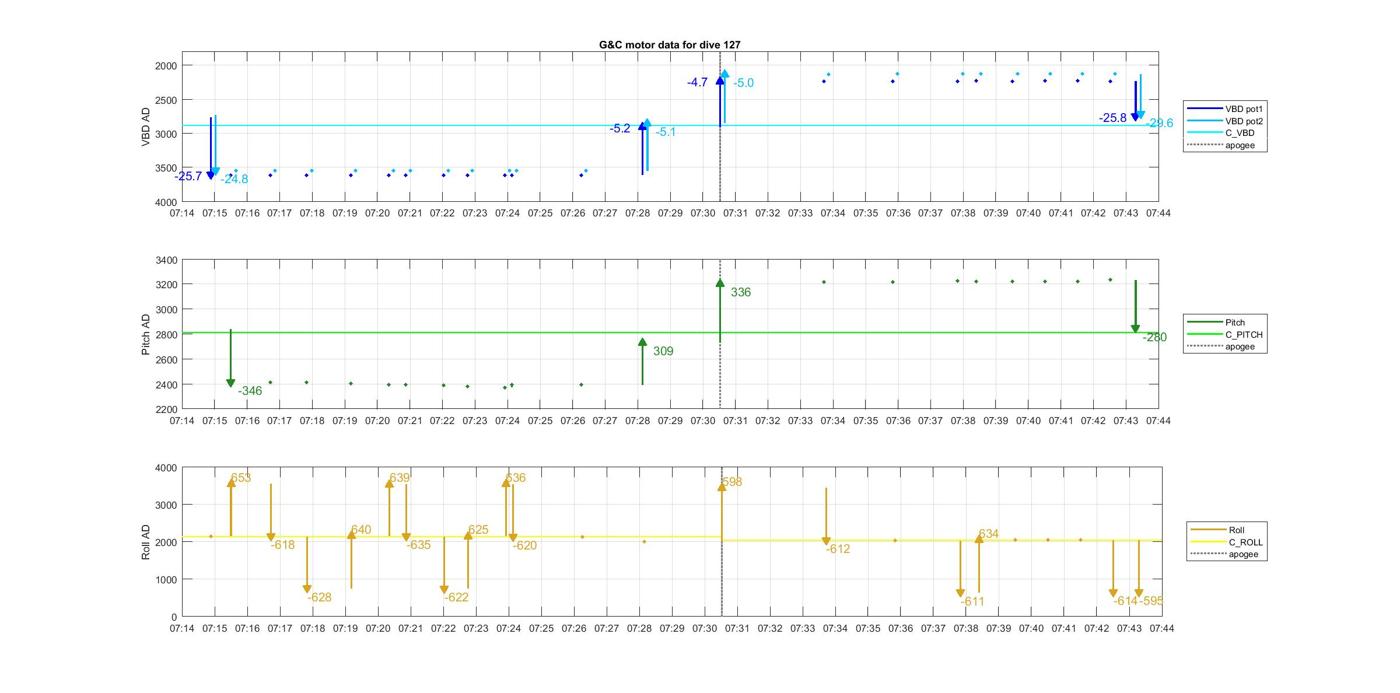Click the '-622' roll data label
Screen dimensions: 1400x693
pyautogui.click(x=457, y=597)
